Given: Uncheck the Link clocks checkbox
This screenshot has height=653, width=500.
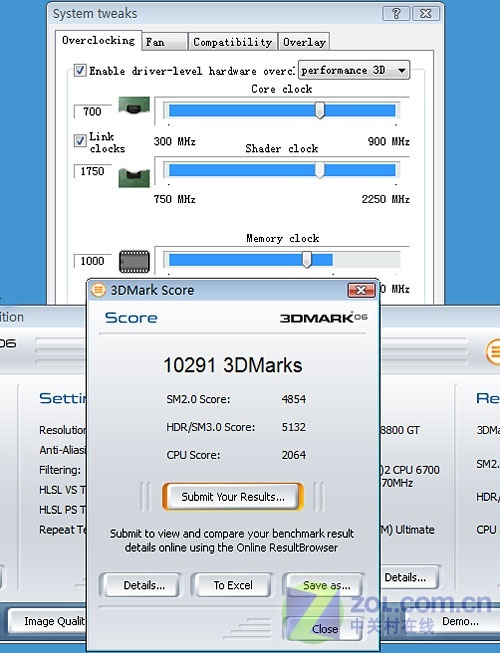Looking at the screenshot, I should [x=80, y=140].
